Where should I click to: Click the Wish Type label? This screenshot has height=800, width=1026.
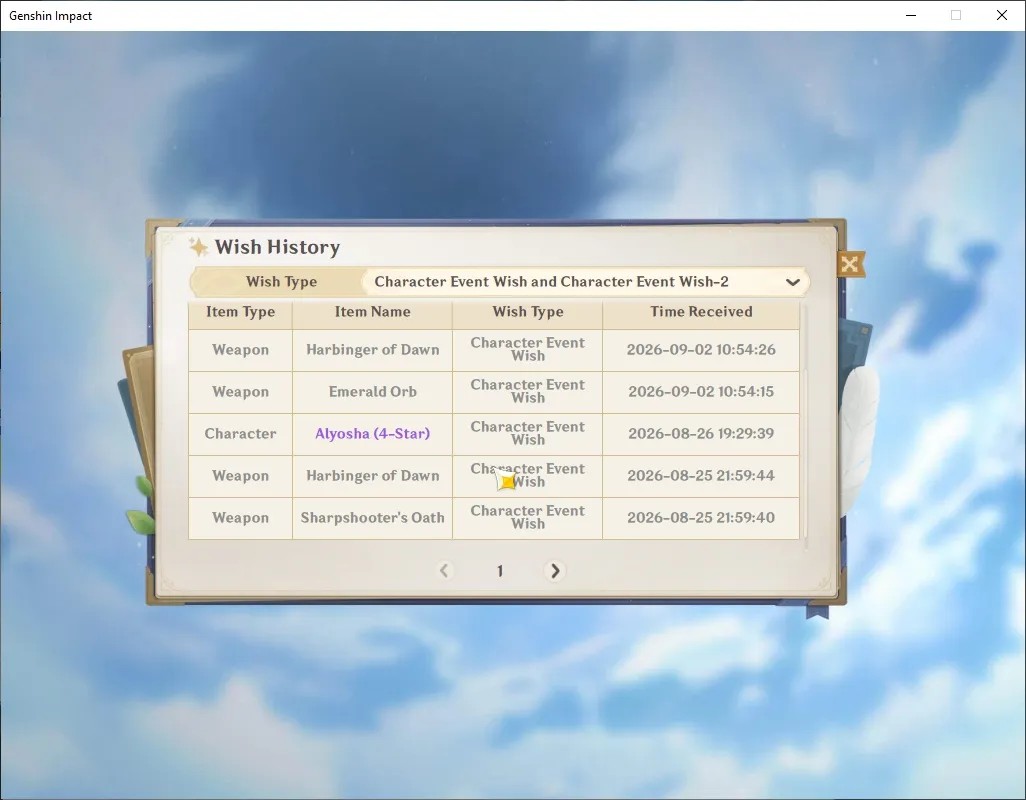(281, 282)
